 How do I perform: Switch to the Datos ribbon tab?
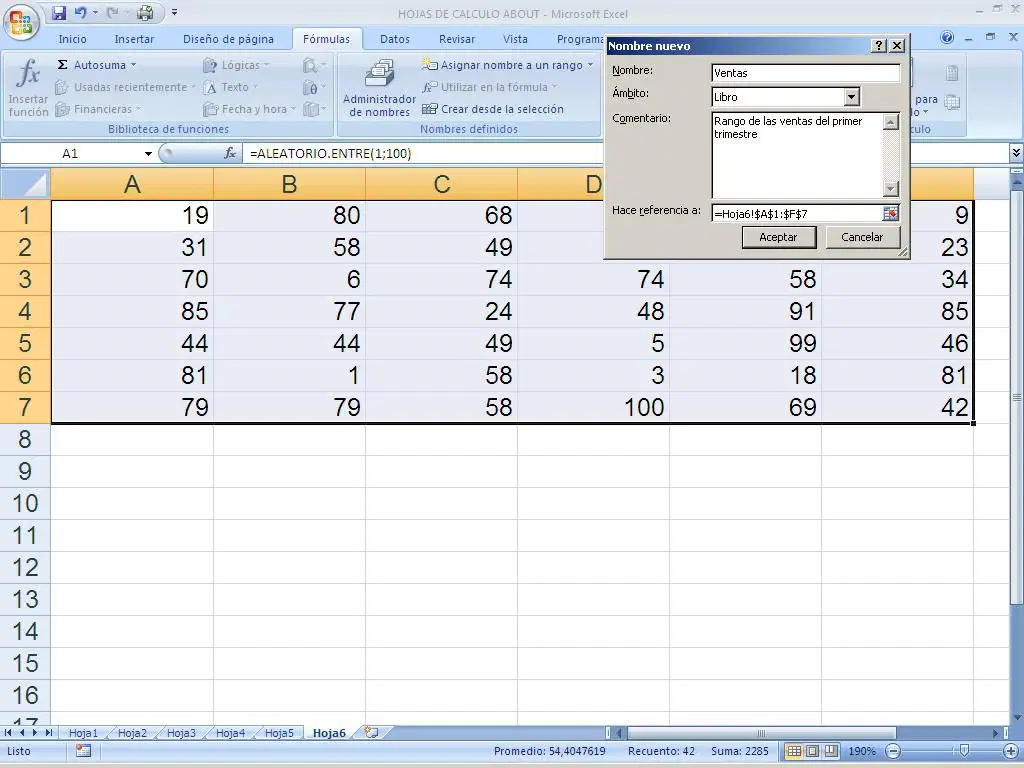[395, 39]
